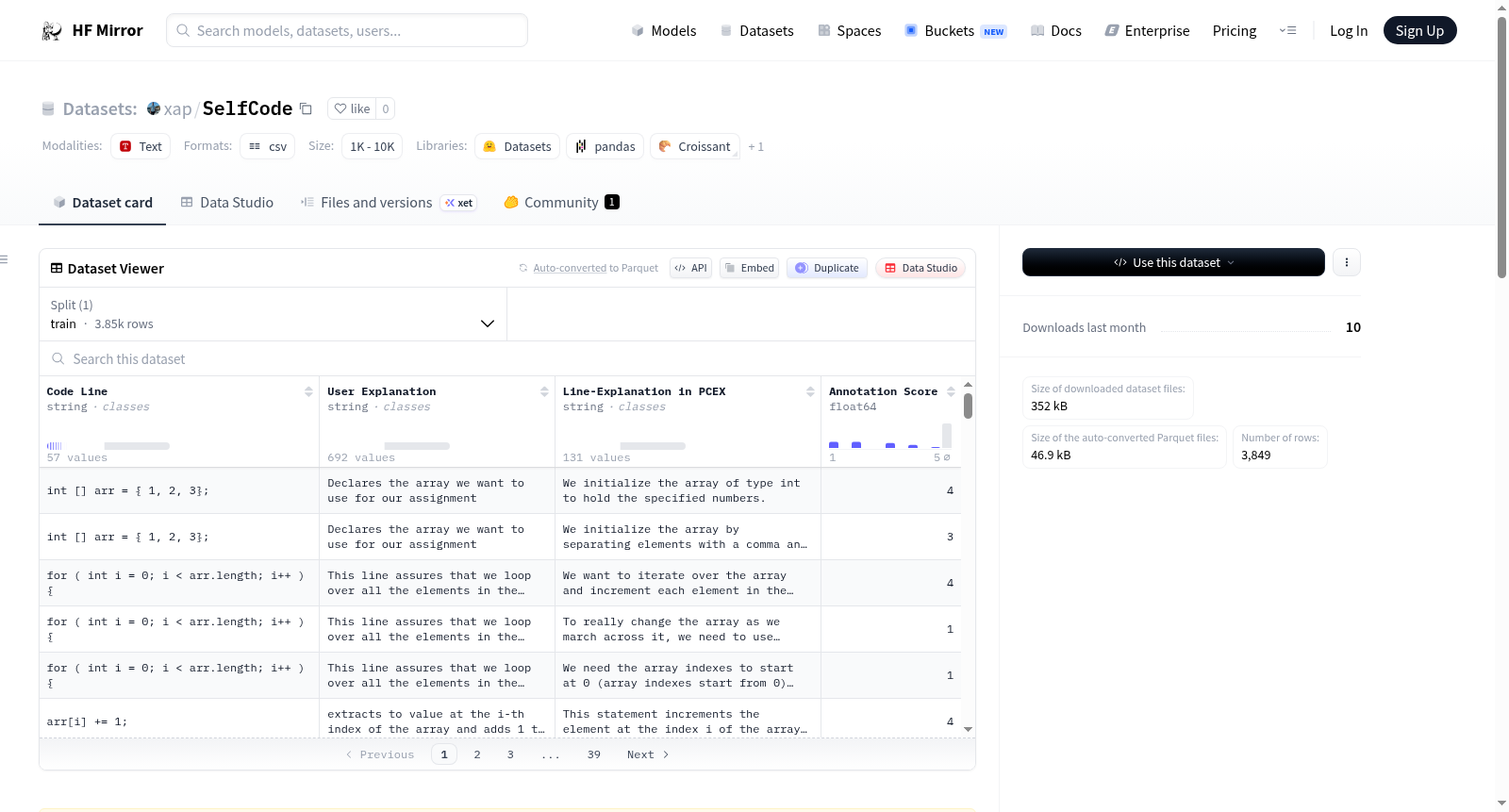Open the more options kebab menu

pyautogui.click(x=1347, y=262)
